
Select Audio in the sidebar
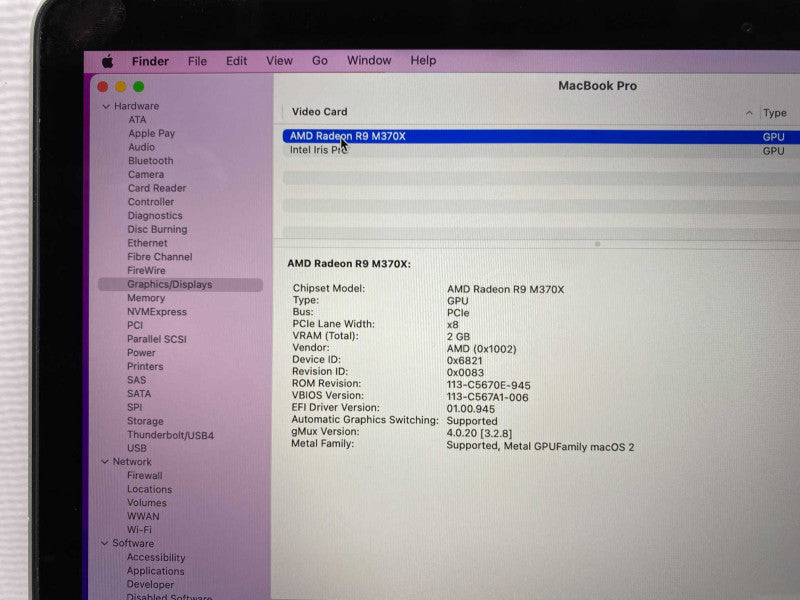[141, 147]
